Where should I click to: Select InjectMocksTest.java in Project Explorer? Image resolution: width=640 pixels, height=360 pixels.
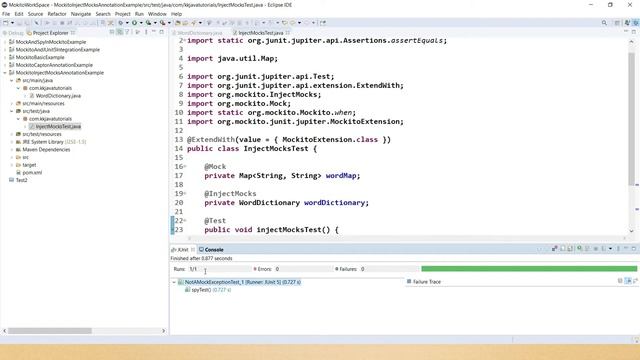(58, 127)
